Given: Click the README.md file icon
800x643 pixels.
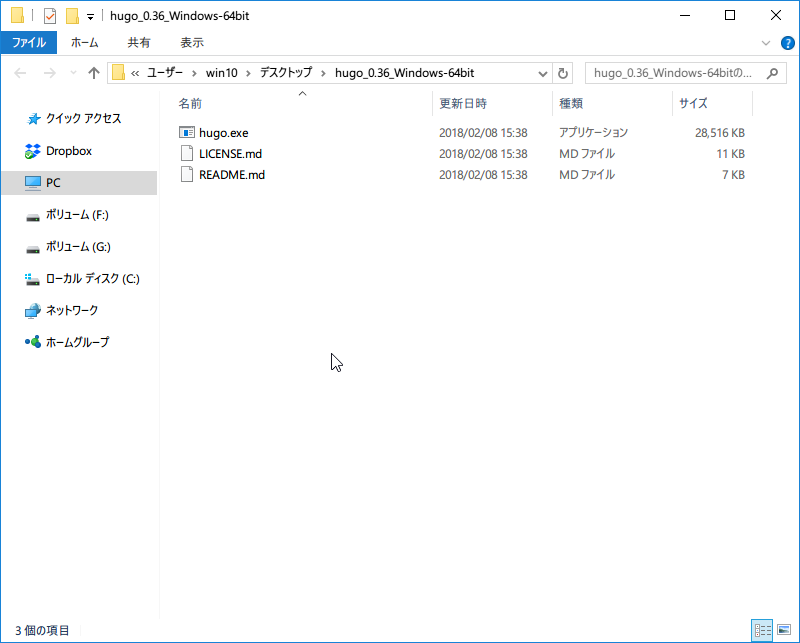Looking at the screenshot, I should click(x=187, y=175).
